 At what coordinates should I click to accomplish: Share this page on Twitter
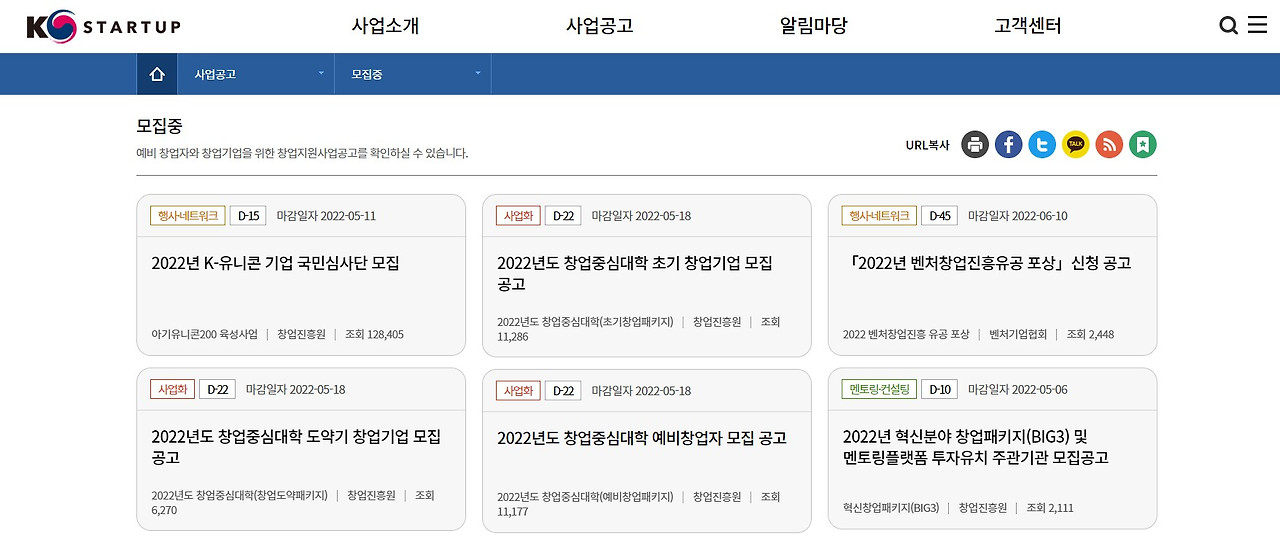tap(1042, 144)
